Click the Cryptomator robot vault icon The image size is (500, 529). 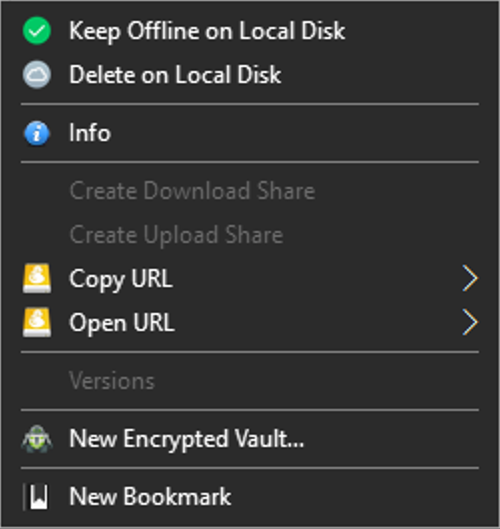pyautogui.click(x=37, y=439)
